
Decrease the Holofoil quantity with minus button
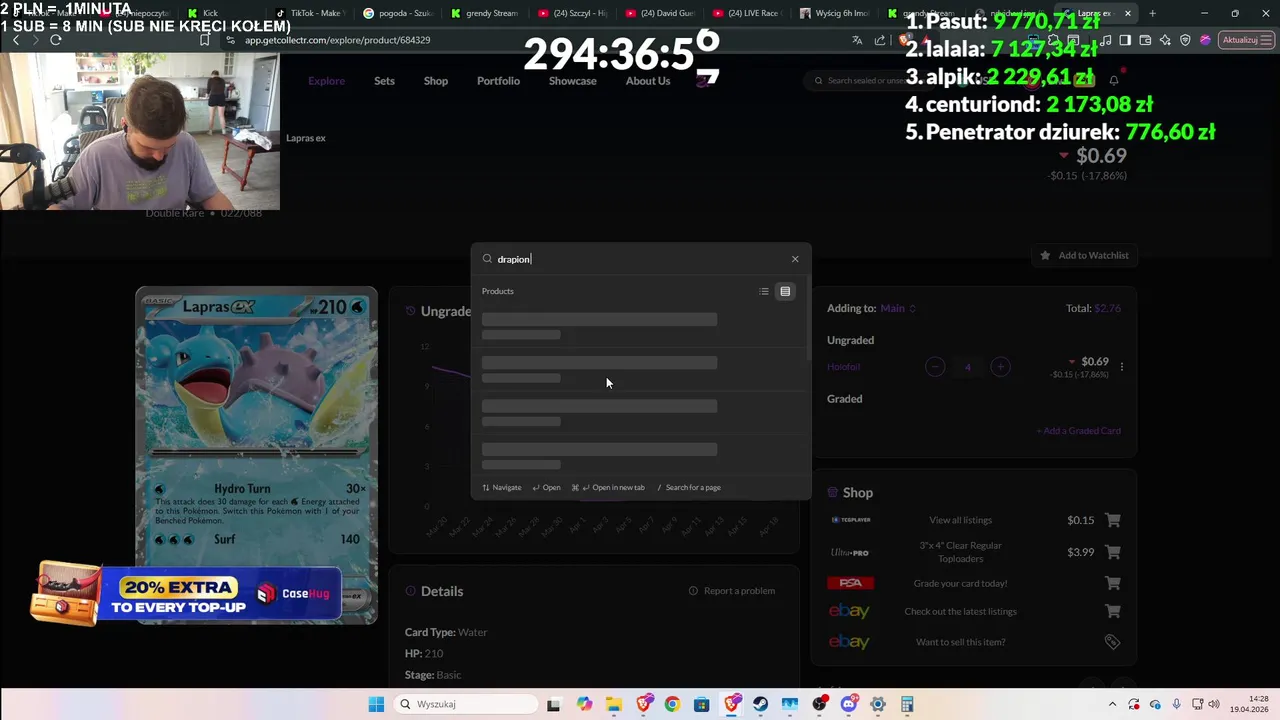point(935,367)
